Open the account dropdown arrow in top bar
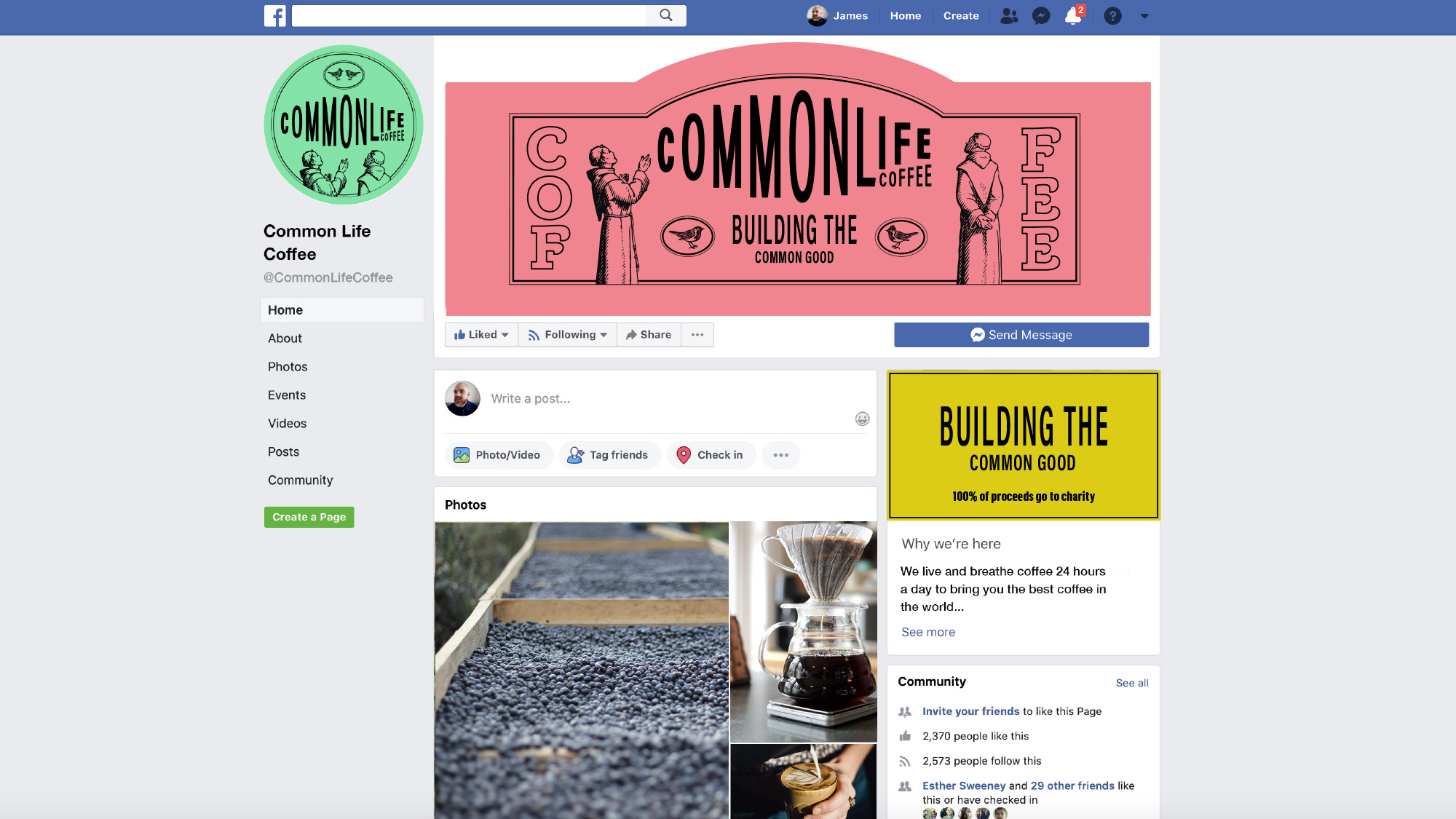Viewport: 1456px width, 819px height. (x=1144, y=16)
